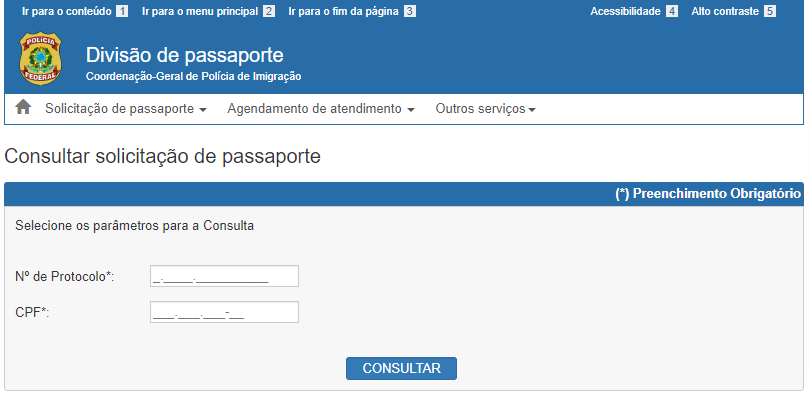The height and width of the screenshot is (396, 809).
Task: Open the Acessibilidade link
Action: click(x=625, y=11)
